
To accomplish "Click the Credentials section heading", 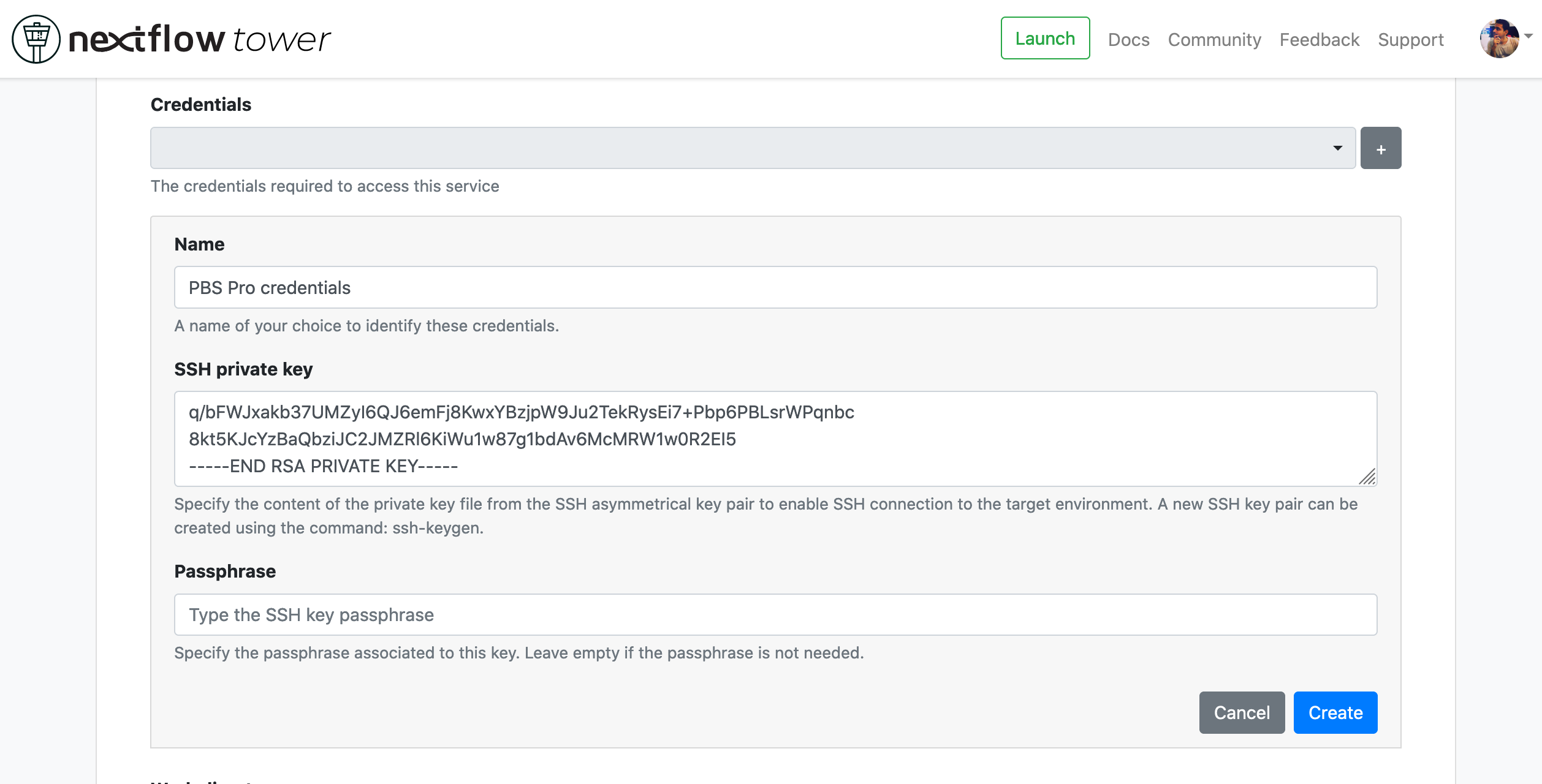I will click(x=201, y=105).
